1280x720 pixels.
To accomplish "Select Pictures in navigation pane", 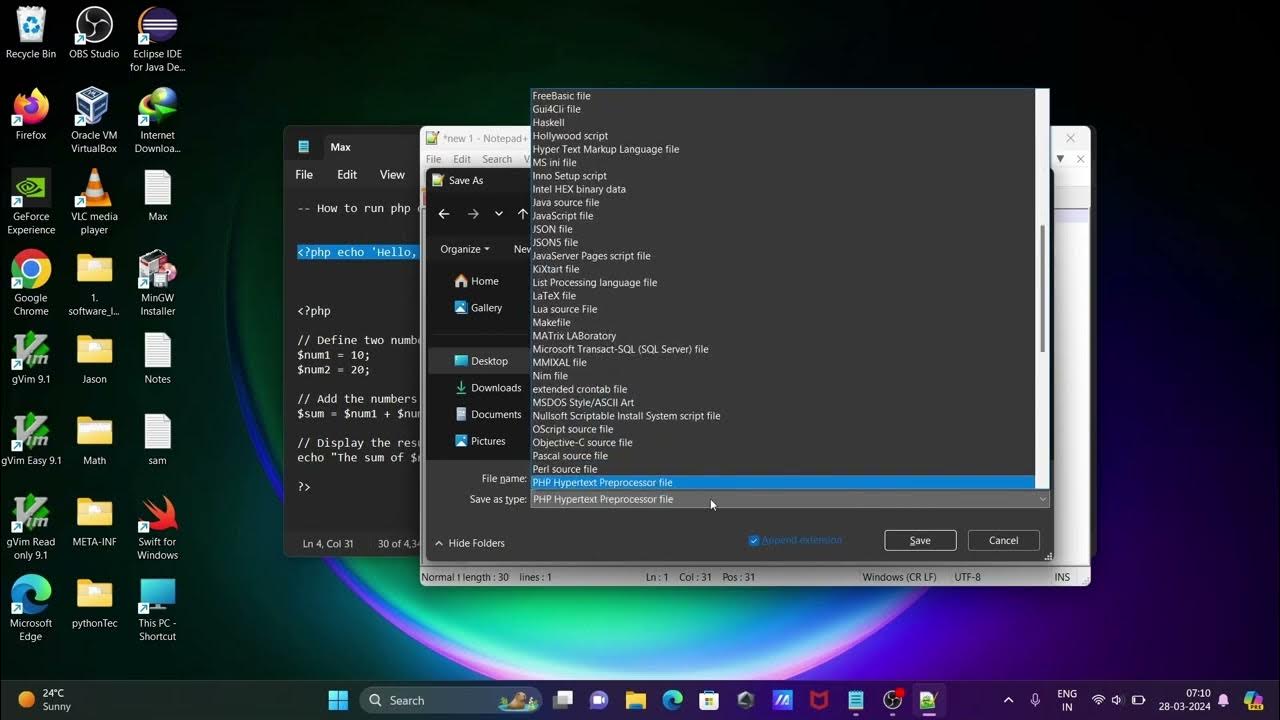I will click(x=480, y=441).
